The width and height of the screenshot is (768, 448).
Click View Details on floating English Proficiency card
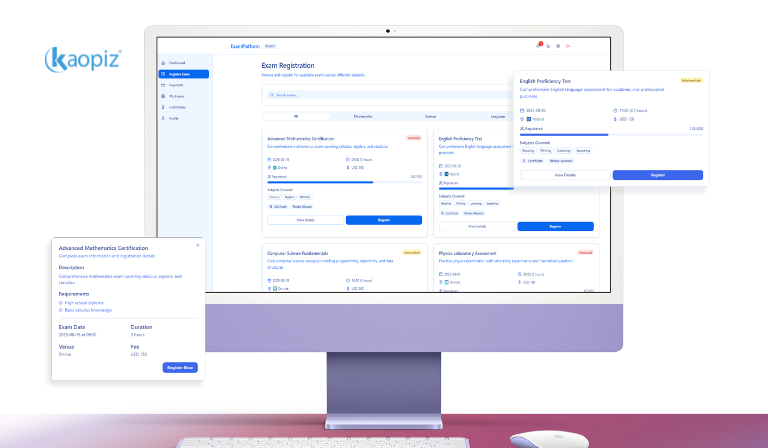pyautogui.click(x=565, y=175)
